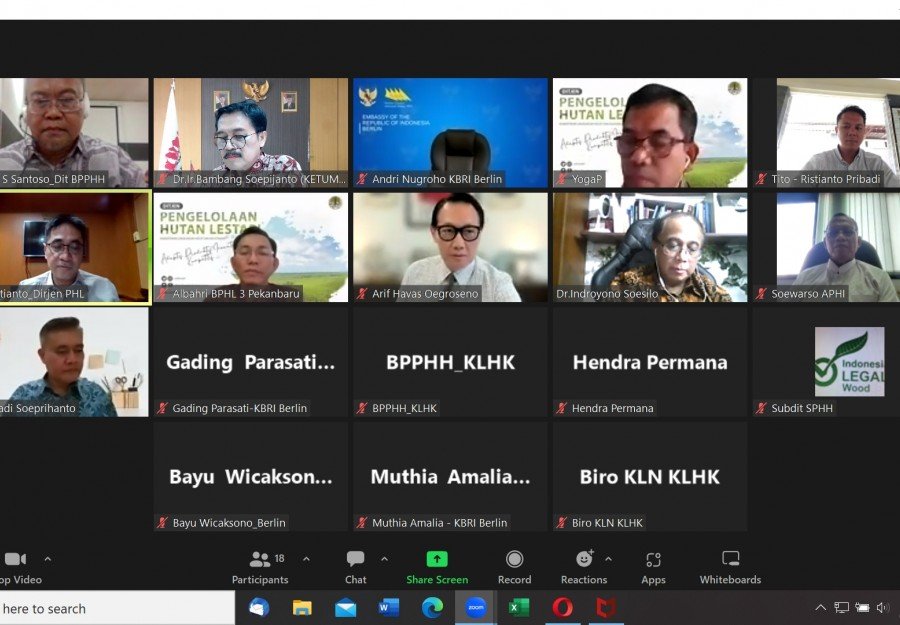Click the Indonesia Legal Wood logo tile
The height and width of the screenshot is (625, 900).
click(x=848, y=361)
